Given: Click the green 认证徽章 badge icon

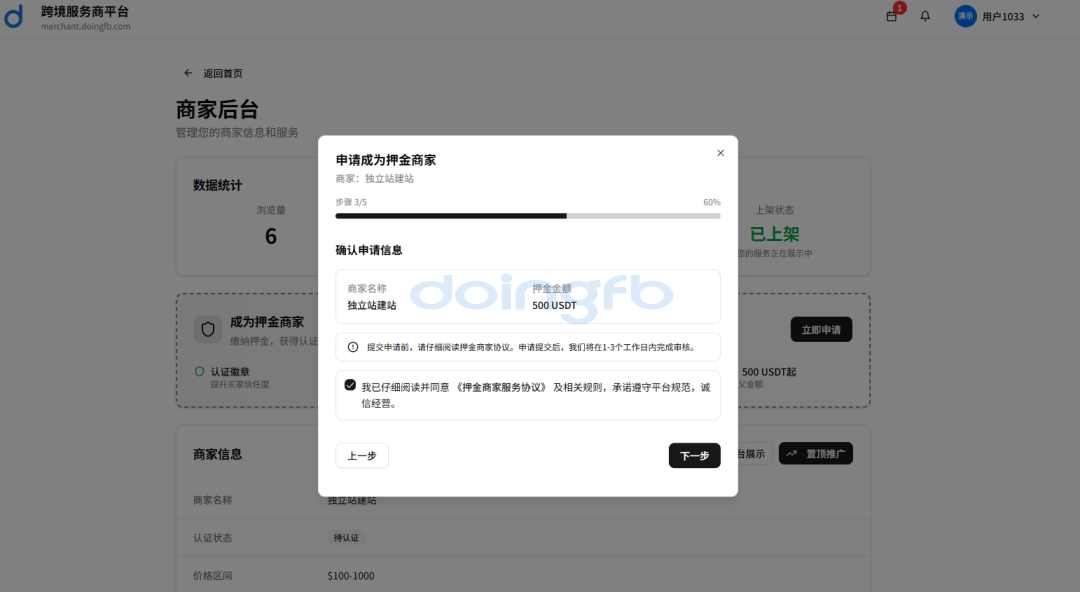Looking at the screenshot, I should pyautogui.click(x=199, y=372).
